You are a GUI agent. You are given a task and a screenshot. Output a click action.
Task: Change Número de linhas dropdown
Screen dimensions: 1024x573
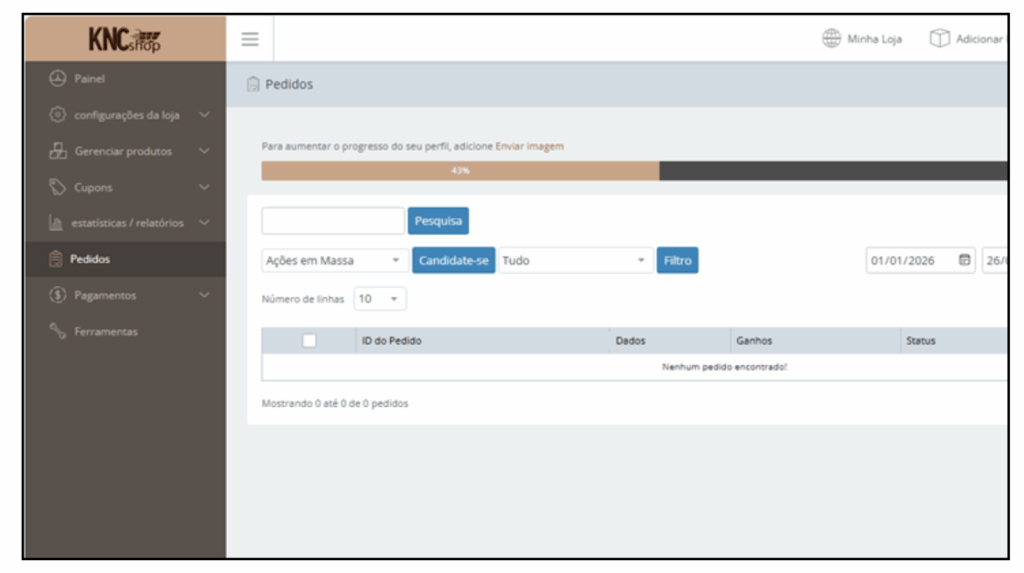380,299
